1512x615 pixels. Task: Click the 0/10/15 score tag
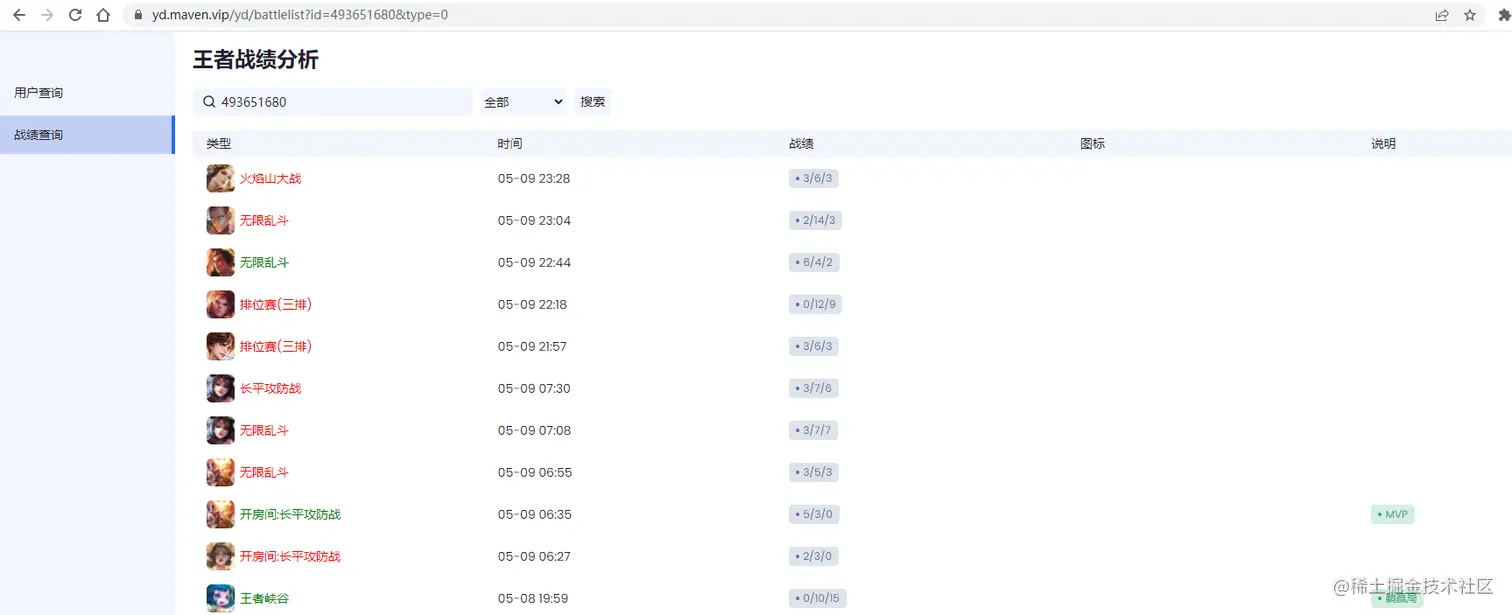coord(817,598)
